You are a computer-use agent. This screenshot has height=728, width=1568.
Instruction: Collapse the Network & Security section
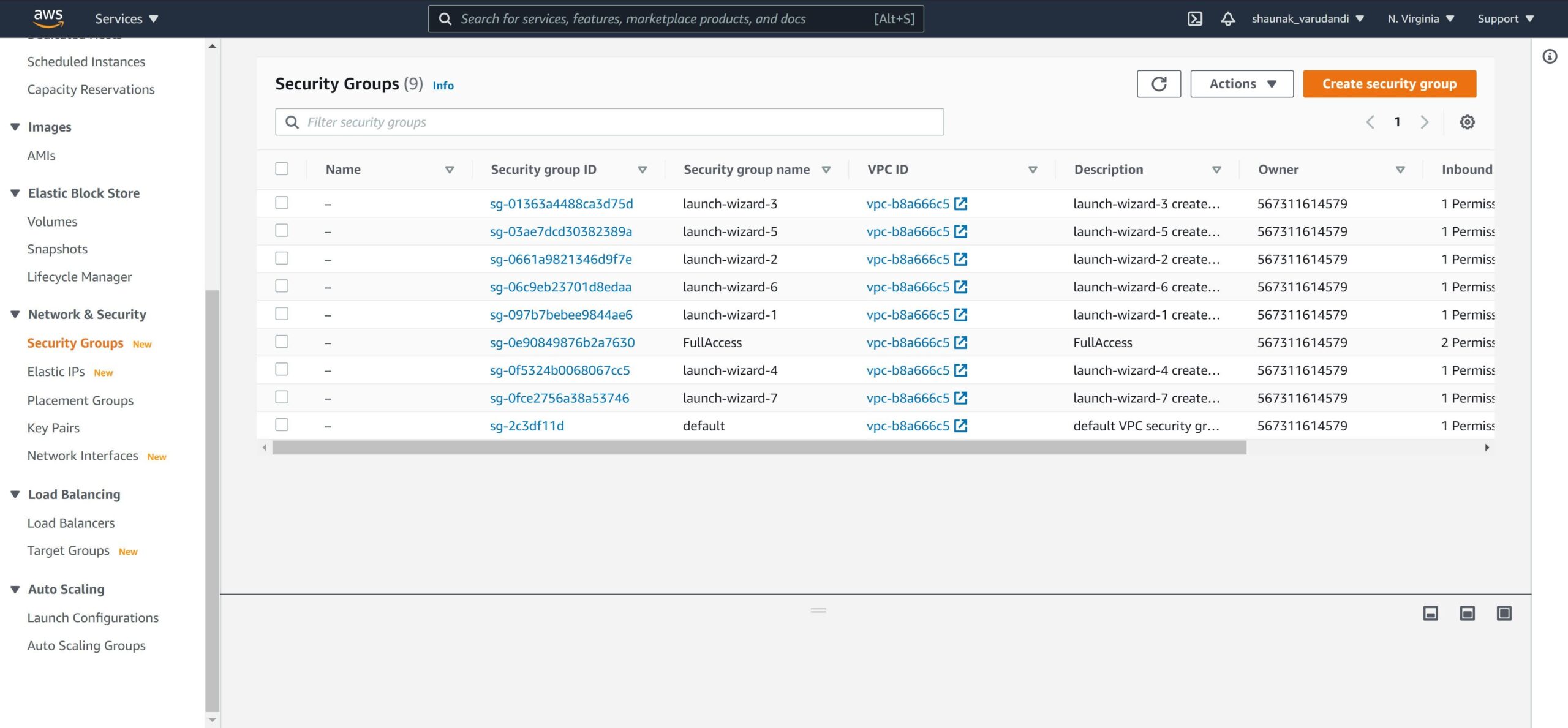tap(15, 314)
